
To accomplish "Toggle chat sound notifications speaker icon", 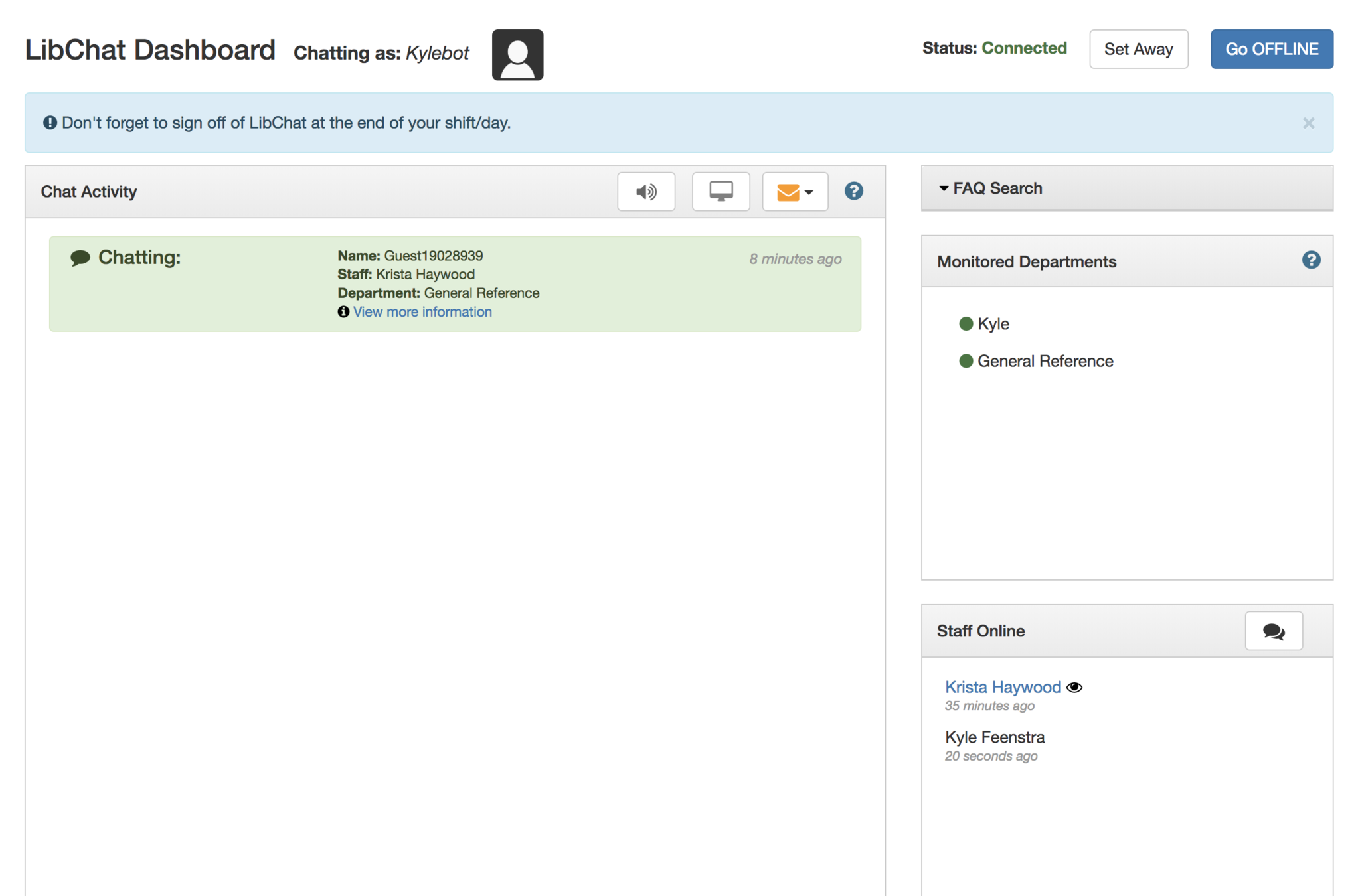I will 645,192.
